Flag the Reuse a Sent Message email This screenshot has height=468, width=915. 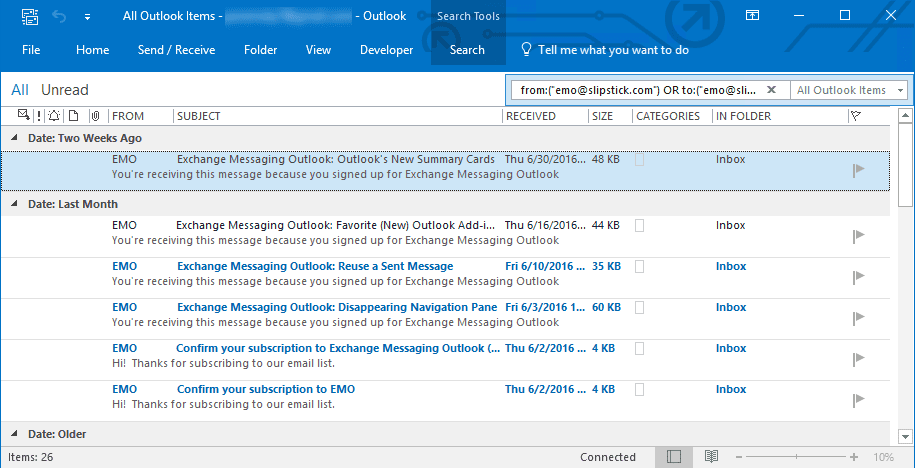coord(858,277)
